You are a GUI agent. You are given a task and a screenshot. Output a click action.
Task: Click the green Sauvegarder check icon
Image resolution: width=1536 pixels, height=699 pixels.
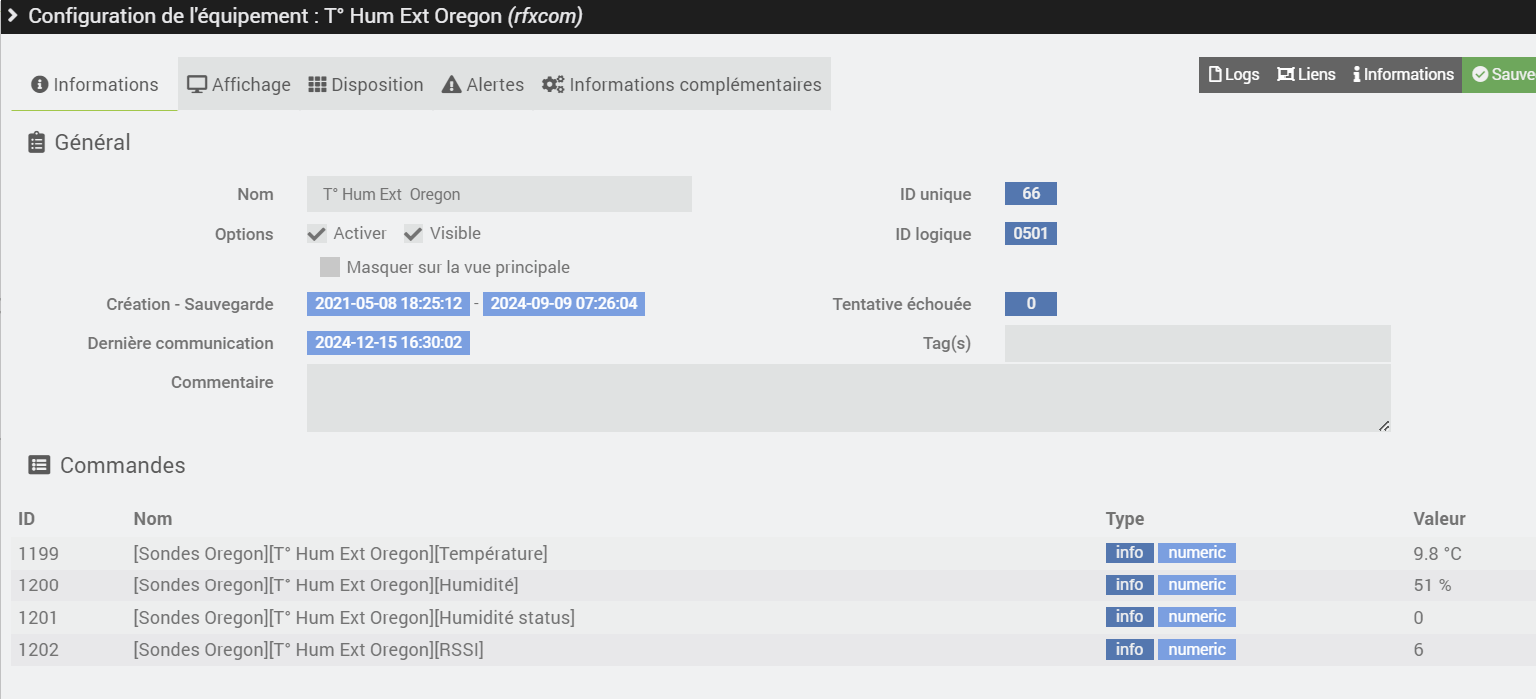[1480, 75]
